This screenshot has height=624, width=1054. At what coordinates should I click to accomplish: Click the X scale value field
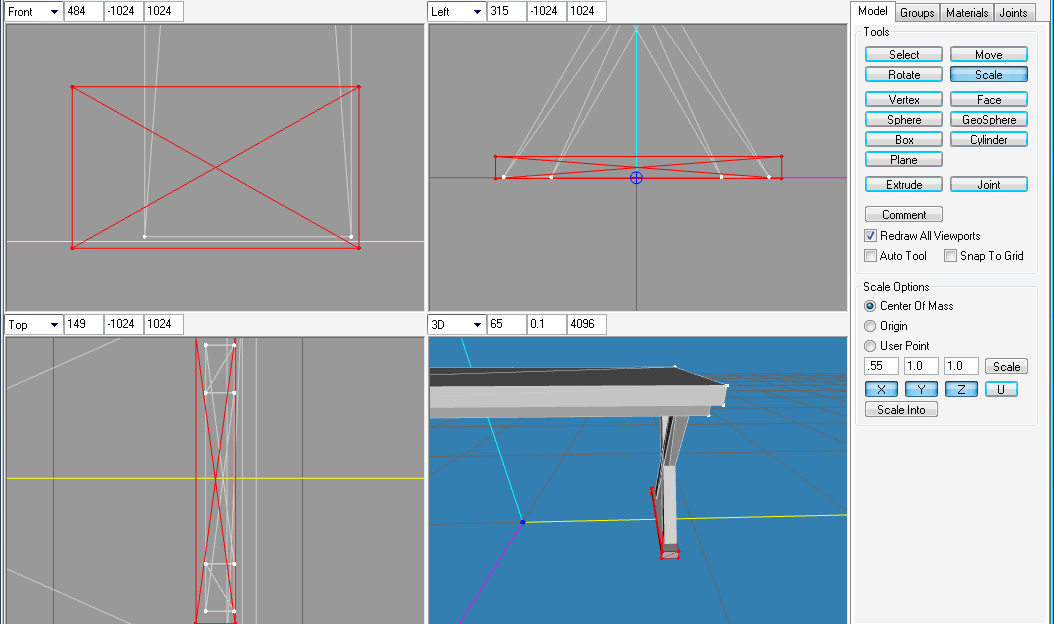point(880,367)
